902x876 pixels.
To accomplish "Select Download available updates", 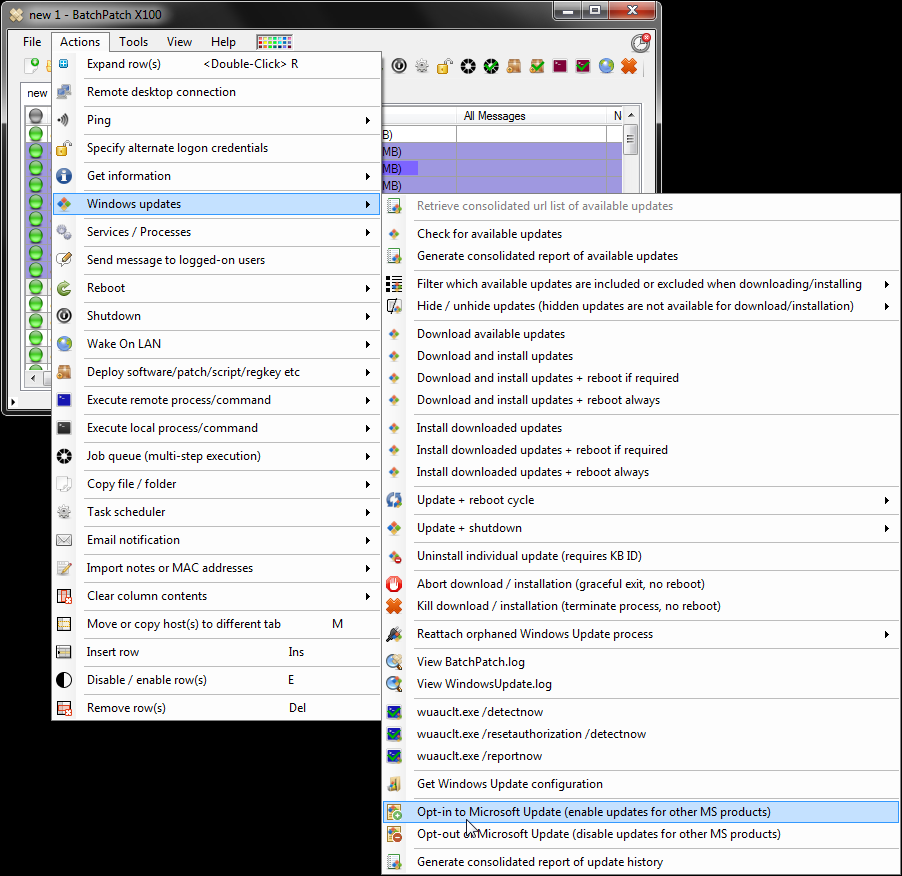I will pyautogui.click(x=641, y=334).
